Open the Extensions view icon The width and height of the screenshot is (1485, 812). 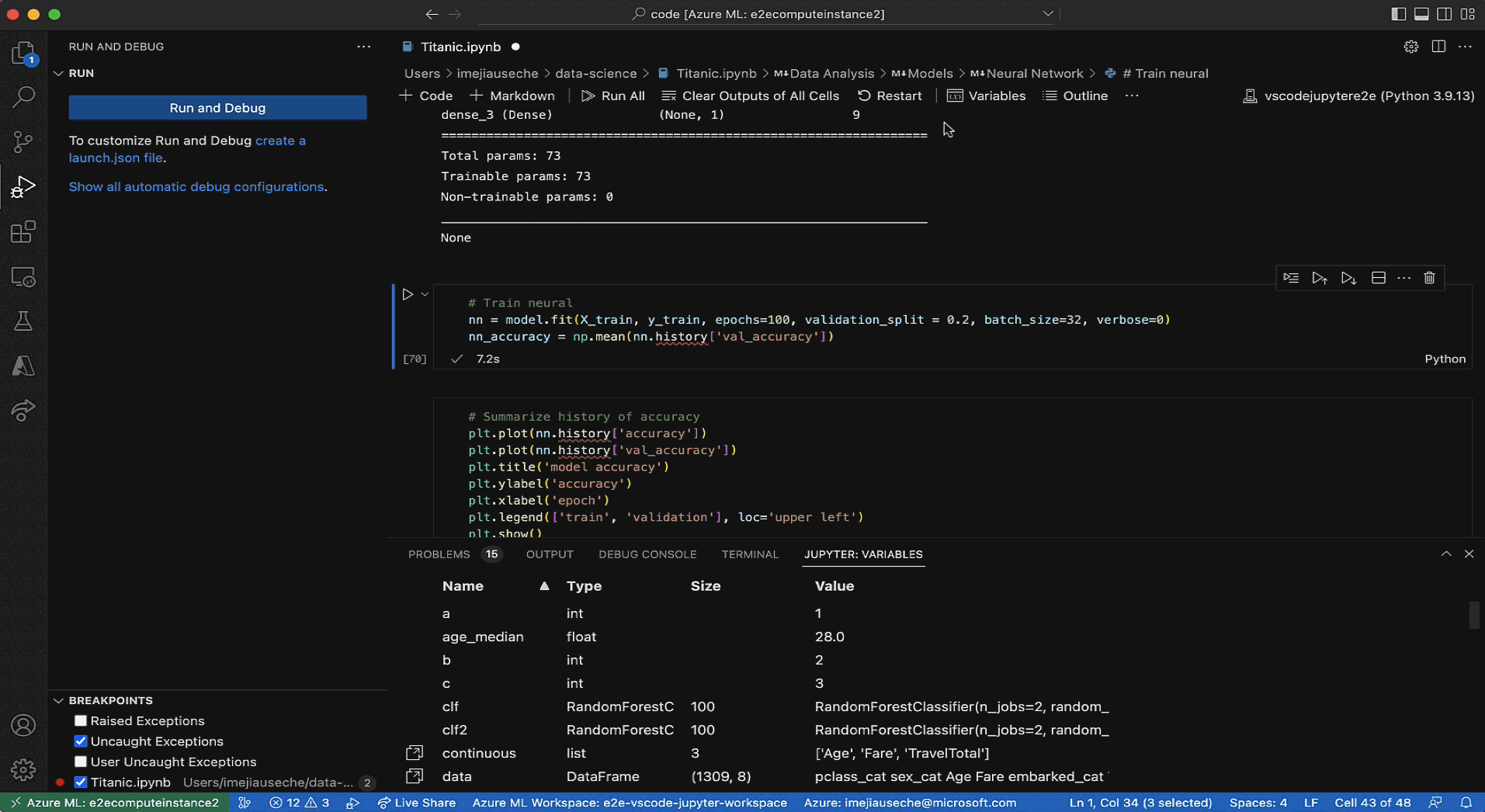23,232
